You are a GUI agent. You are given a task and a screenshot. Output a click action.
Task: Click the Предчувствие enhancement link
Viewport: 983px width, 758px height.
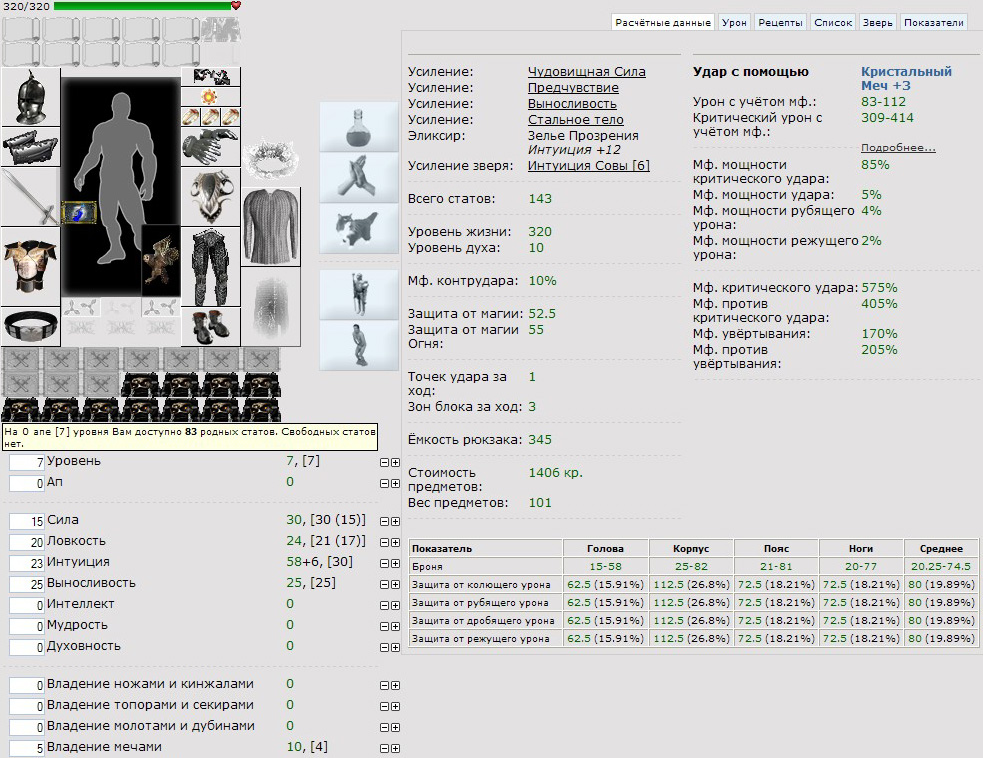[x=573, y=88]
